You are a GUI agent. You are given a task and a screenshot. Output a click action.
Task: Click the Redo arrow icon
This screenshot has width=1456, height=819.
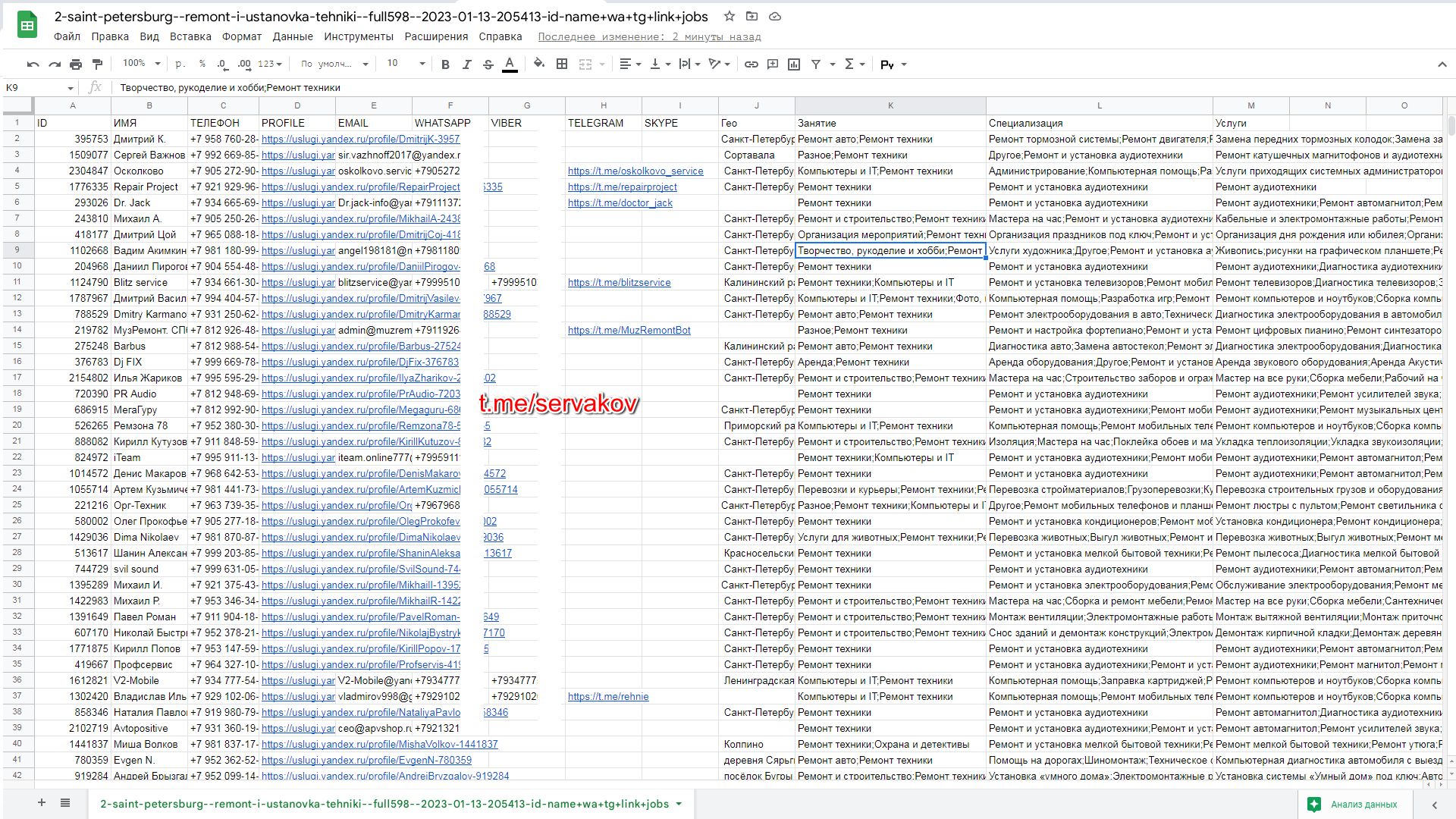click(55, 64)
